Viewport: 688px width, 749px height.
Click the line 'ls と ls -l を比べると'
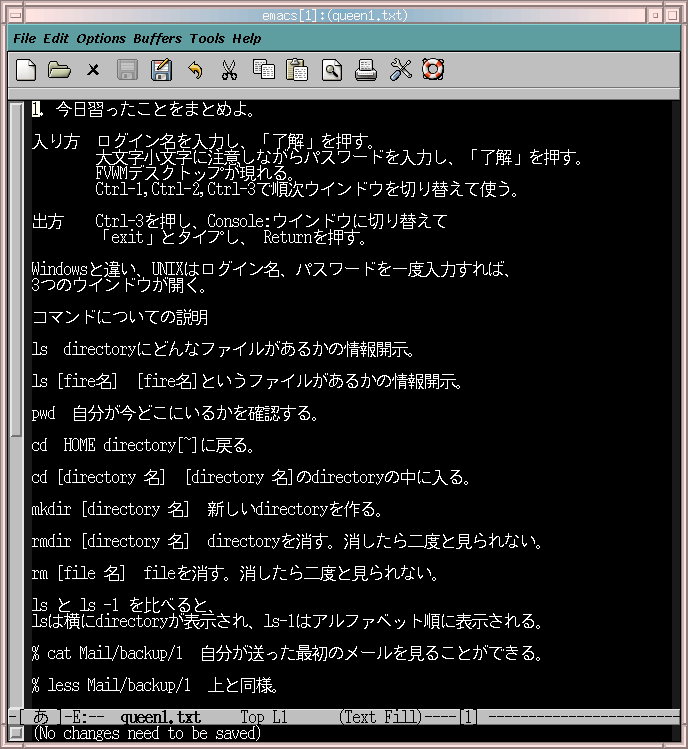click(x=123, y=605)
